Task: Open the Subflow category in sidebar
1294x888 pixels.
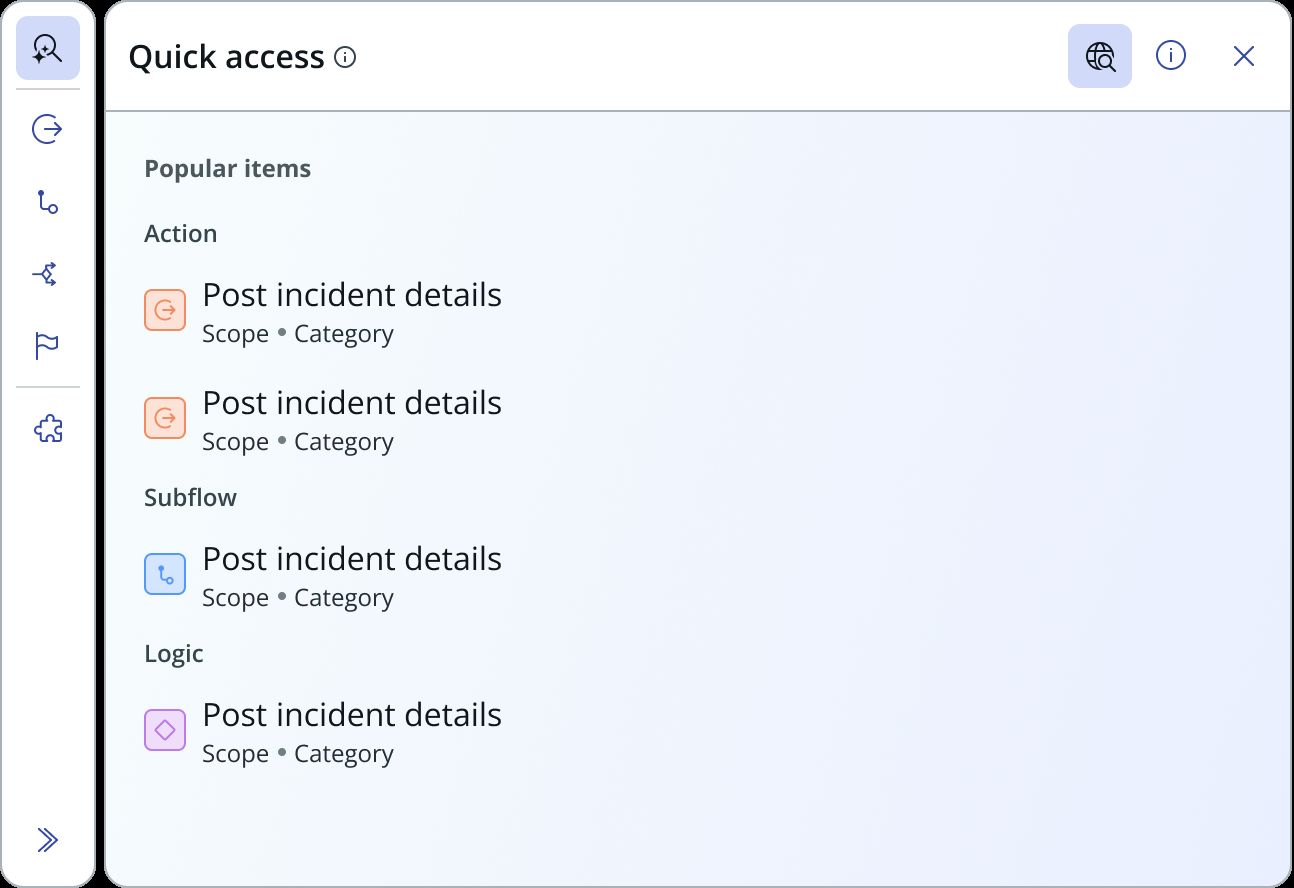Action: 48,202
